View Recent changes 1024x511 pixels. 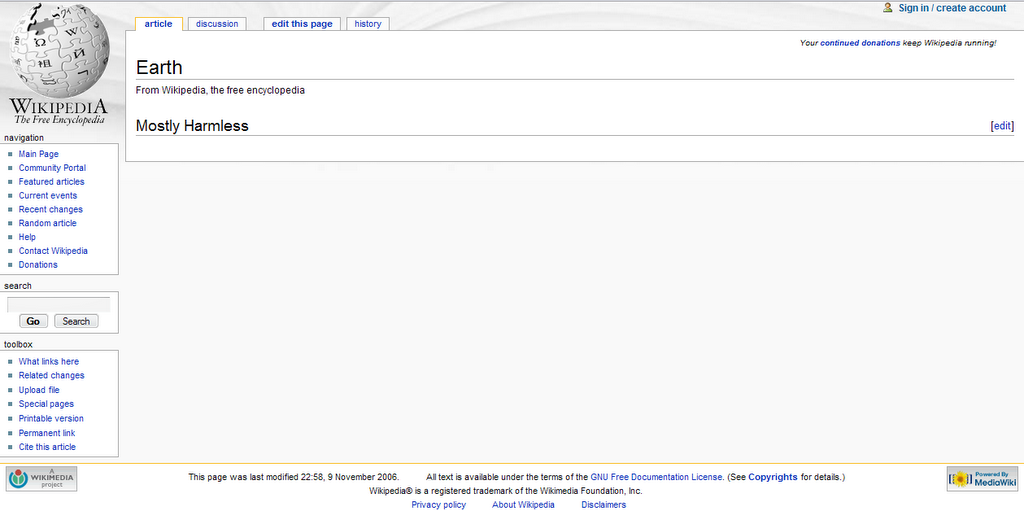[x=51, y=209]
